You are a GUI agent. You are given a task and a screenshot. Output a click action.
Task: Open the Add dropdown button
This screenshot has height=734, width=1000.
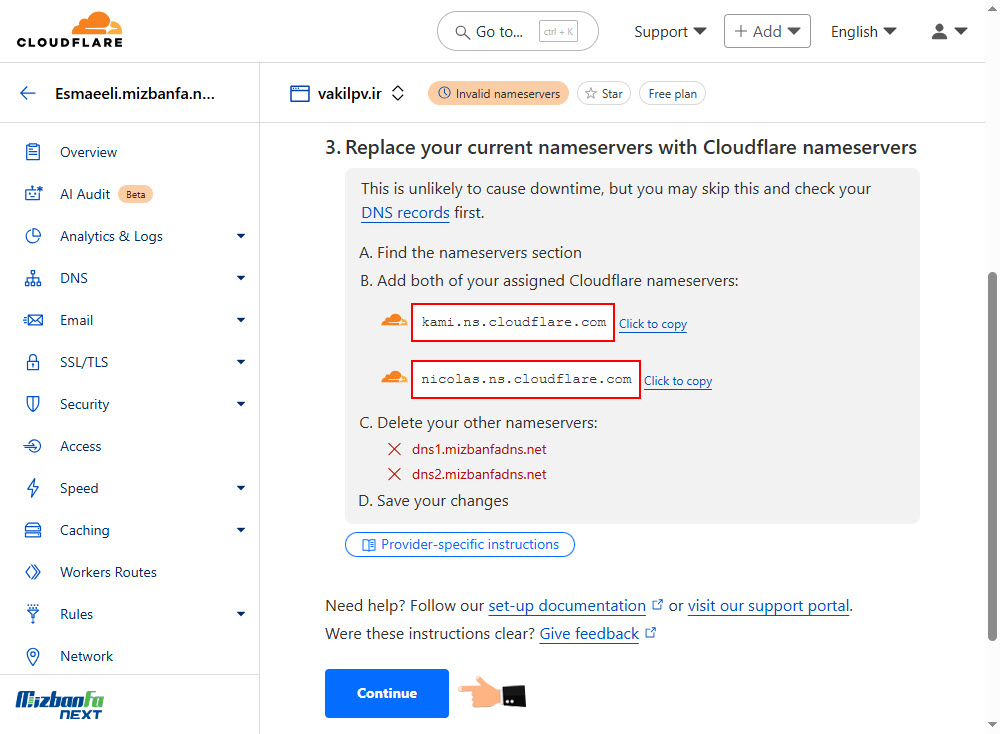tap(767, 31)
